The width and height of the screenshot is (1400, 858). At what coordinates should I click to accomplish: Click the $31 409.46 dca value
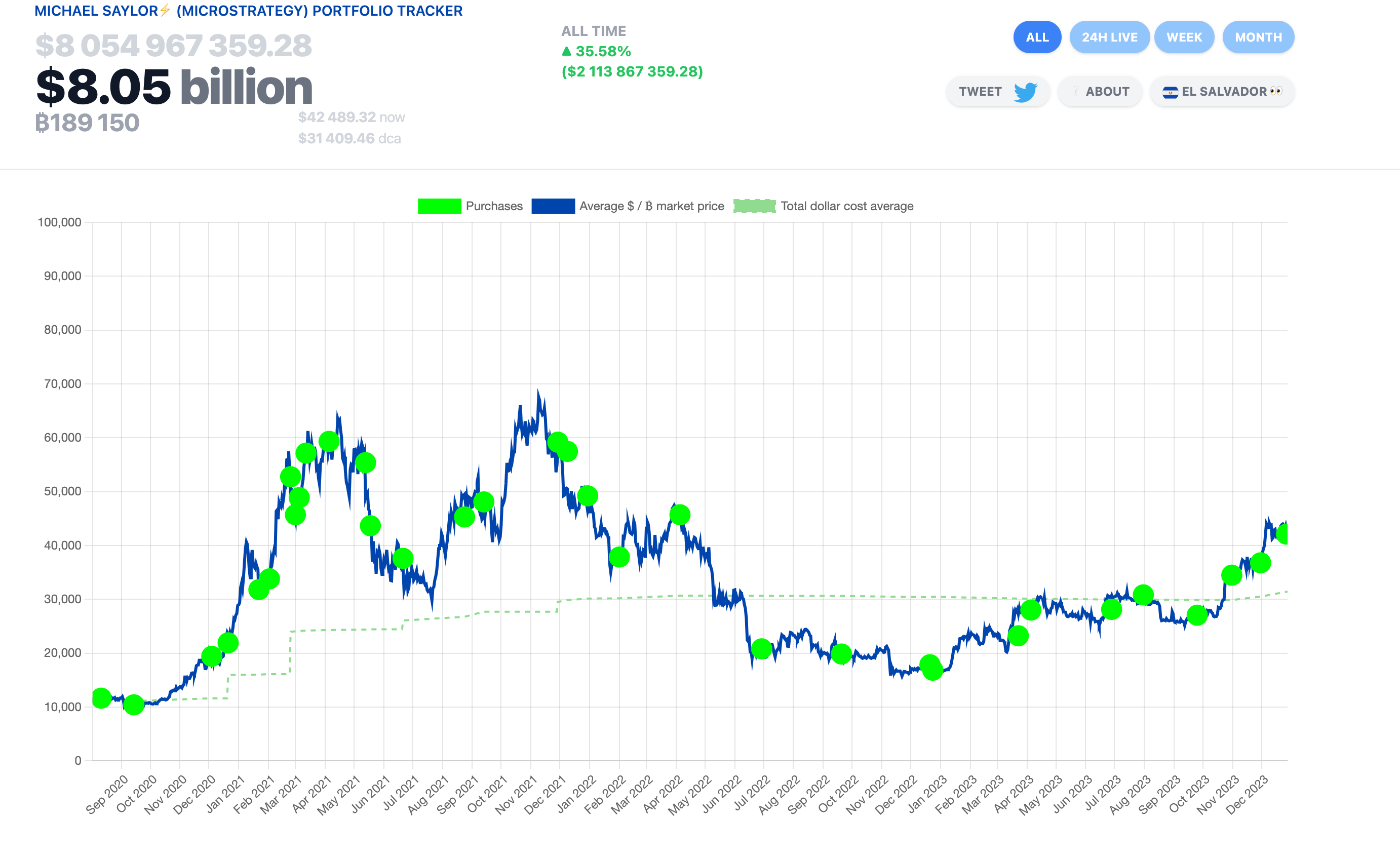[x=349, y=139]
